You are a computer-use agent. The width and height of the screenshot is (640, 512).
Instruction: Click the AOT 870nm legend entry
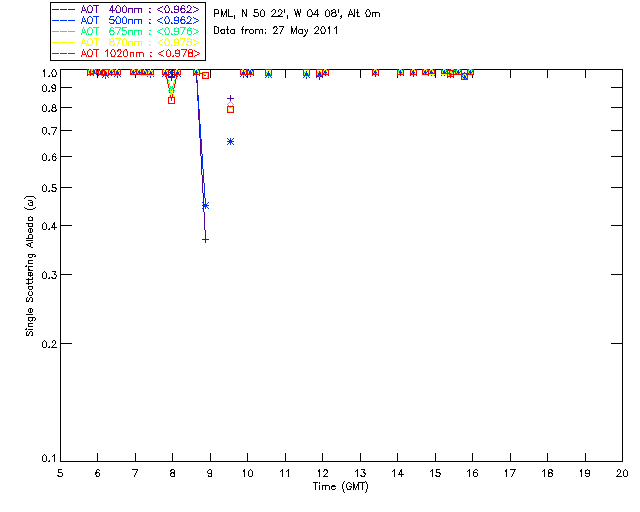(x=127, y=42)
